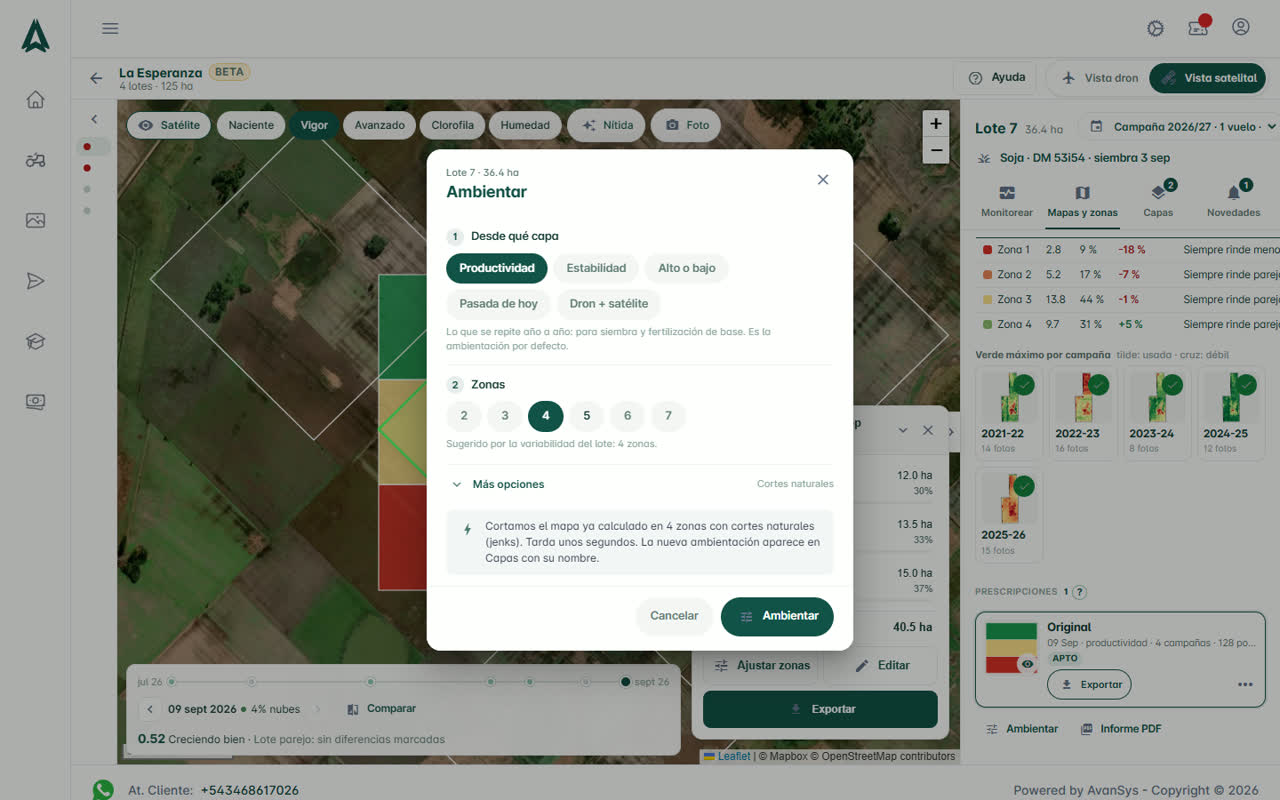Cancel the Ambientar dialog
Screen dimensions: 1280x800
(674, 616)
